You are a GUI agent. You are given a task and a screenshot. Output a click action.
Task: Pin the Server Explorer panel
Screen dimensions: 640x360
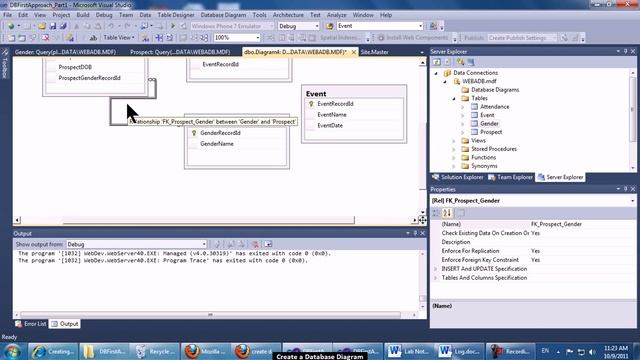pos(625,51)
